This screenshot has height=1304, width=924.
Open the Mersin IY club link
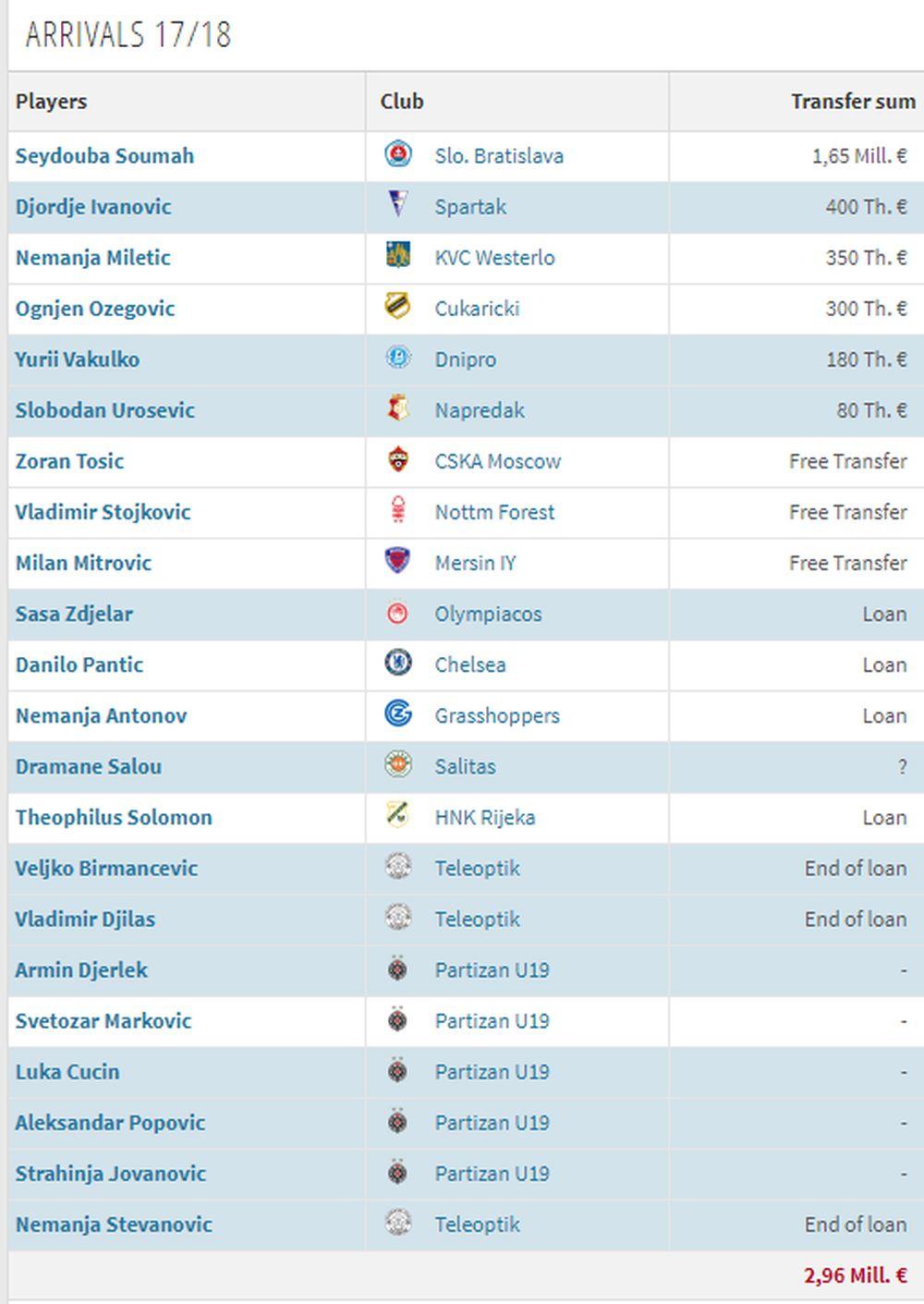(x=475, y=563)
